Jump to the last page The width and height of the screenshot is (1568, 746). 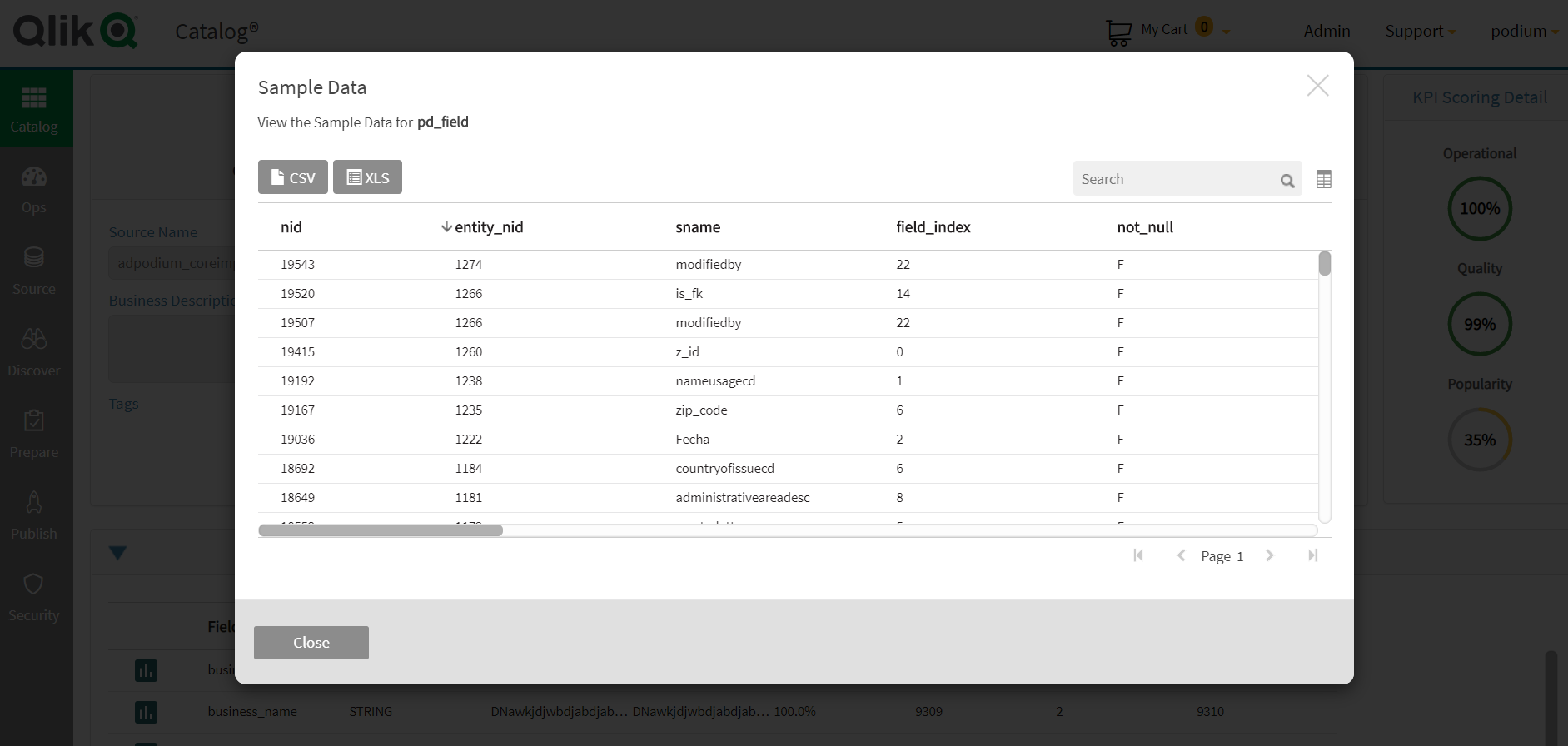(x=1312, y=555)
